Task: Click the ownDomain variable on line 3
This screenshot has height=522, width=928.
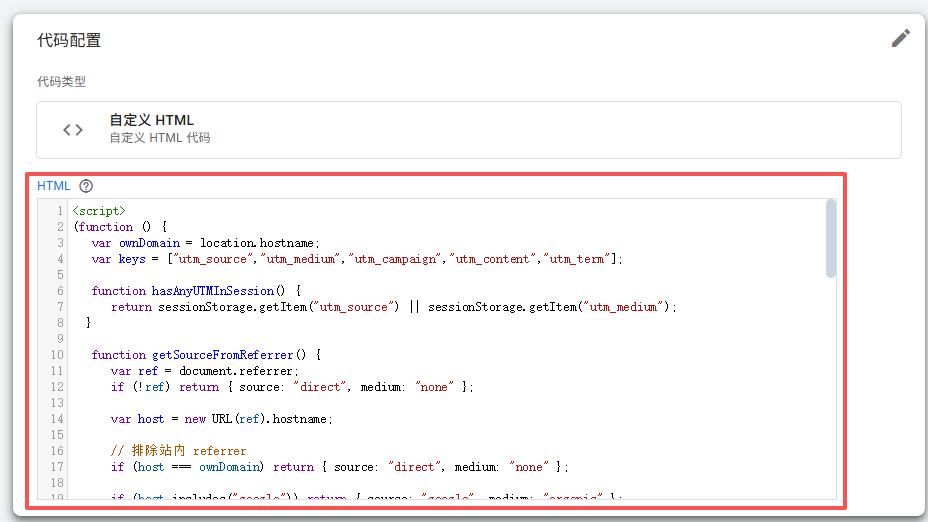Action: tap(149, 243)
